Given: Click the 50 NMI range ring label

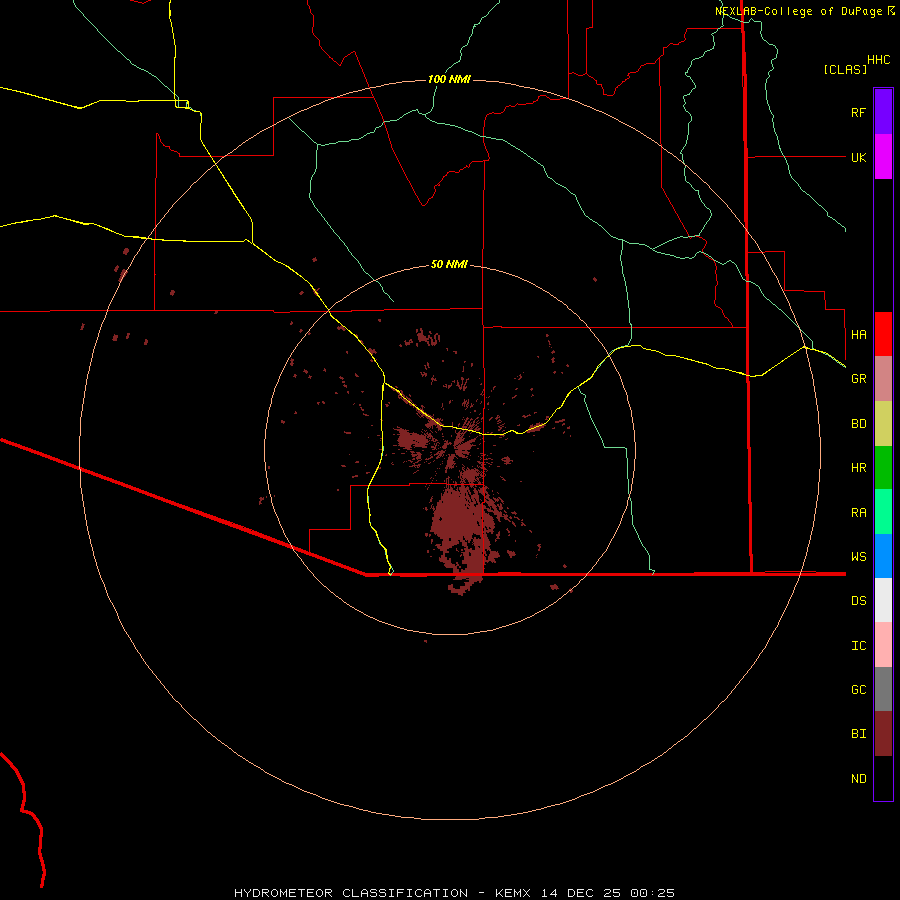Looking at the screenshot, I should (x=449, y=264).
